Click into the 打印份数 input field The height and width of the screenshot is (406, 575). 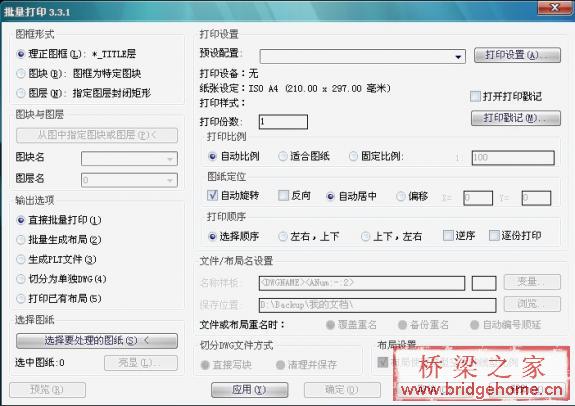(x=283, y=122)
